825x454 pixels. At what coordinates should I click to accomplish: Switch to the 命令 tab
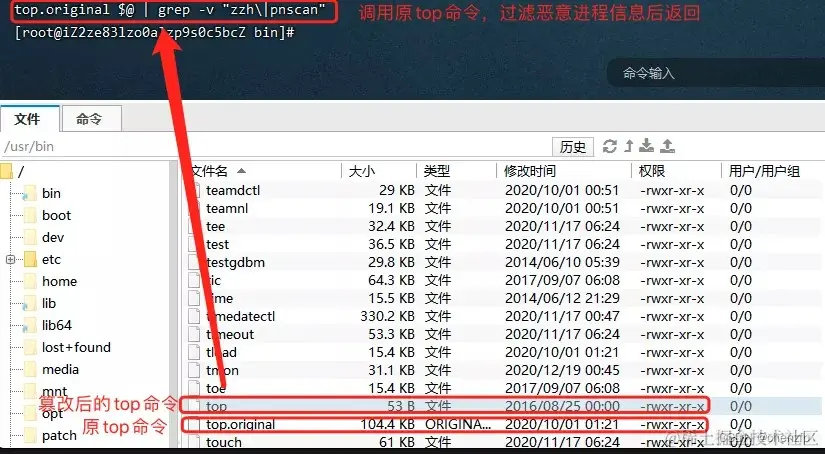click(x=92, y=119)
